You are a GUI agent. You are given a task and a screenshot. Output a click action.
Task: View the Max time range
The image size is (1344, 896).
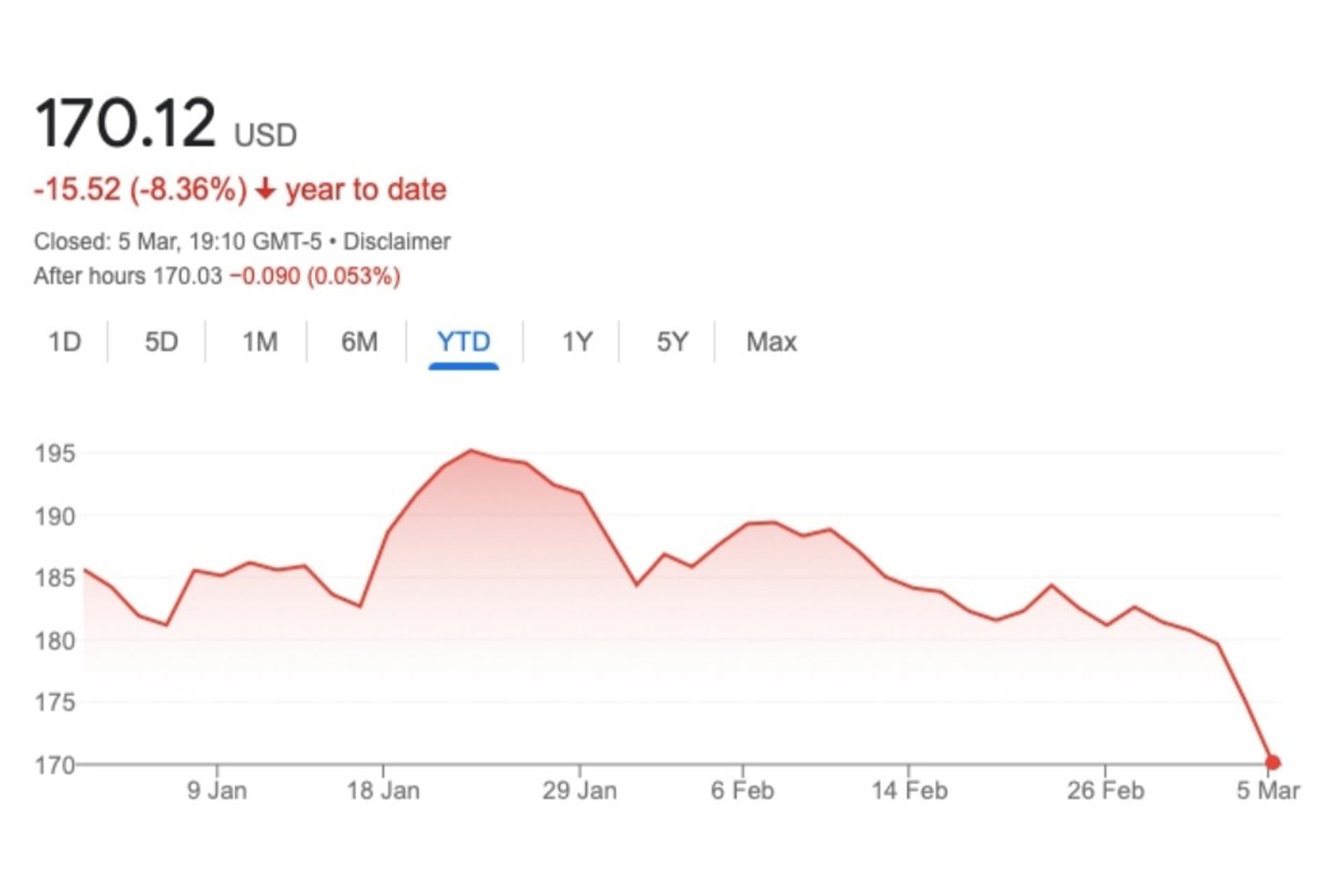(x=771, y=342)
